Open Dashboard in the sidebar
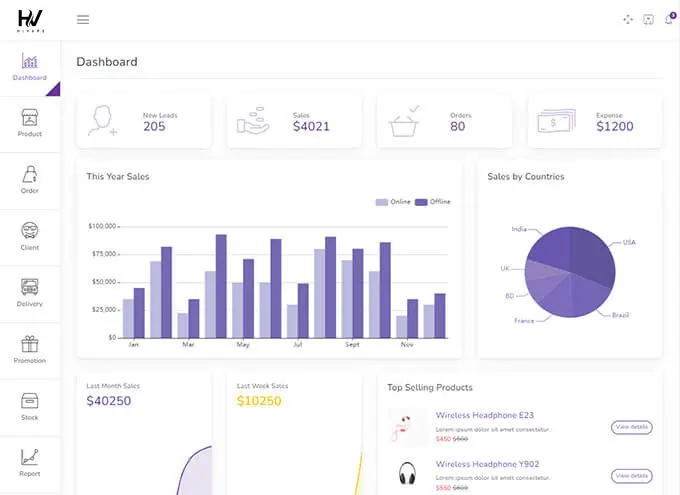The width and height of the screenshot is (680, 495). point(29,67)
